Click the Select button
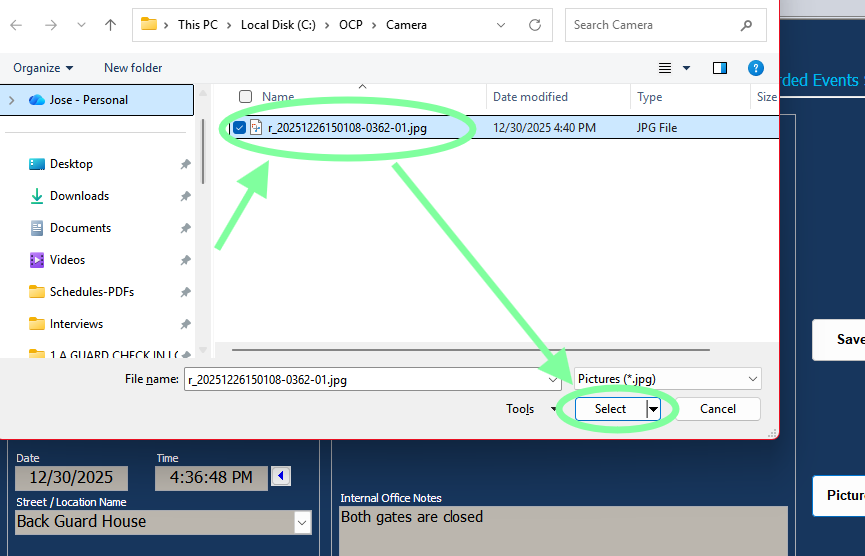This screenshot has width=865, height=556. pos(609,409)
